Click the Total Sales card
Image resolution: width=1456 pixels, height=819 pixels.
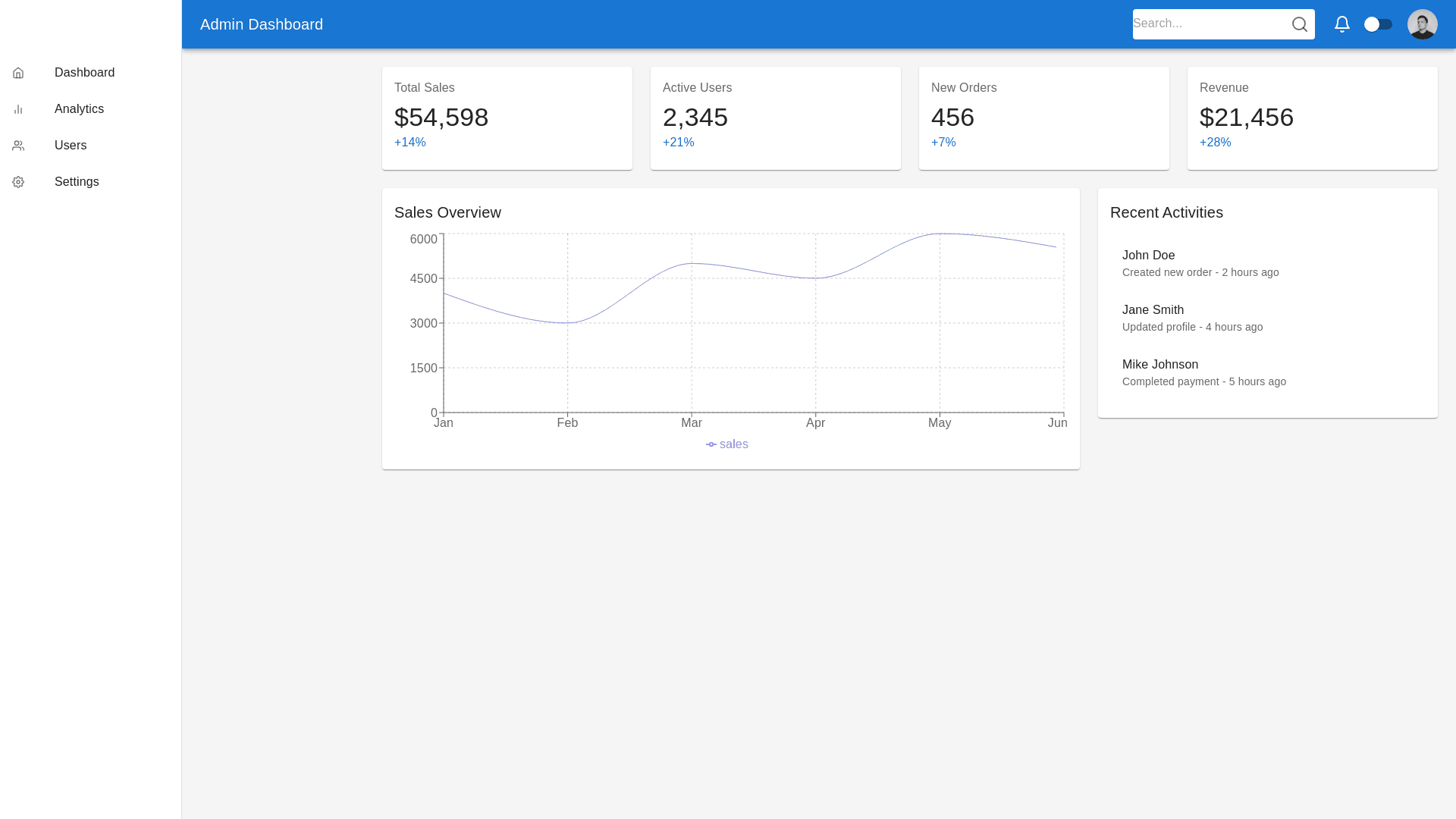(x=507, y=118)
